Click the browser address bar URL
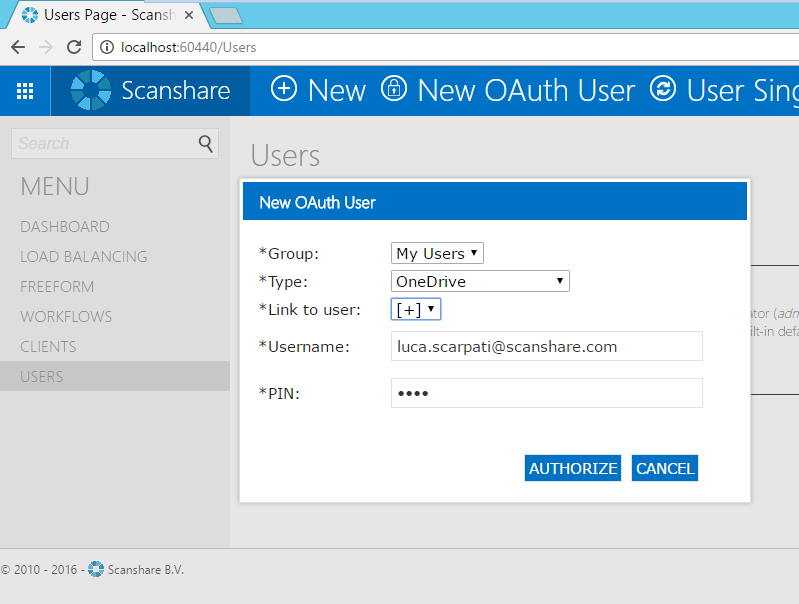799x604 pixels. (x=189, y=47)
